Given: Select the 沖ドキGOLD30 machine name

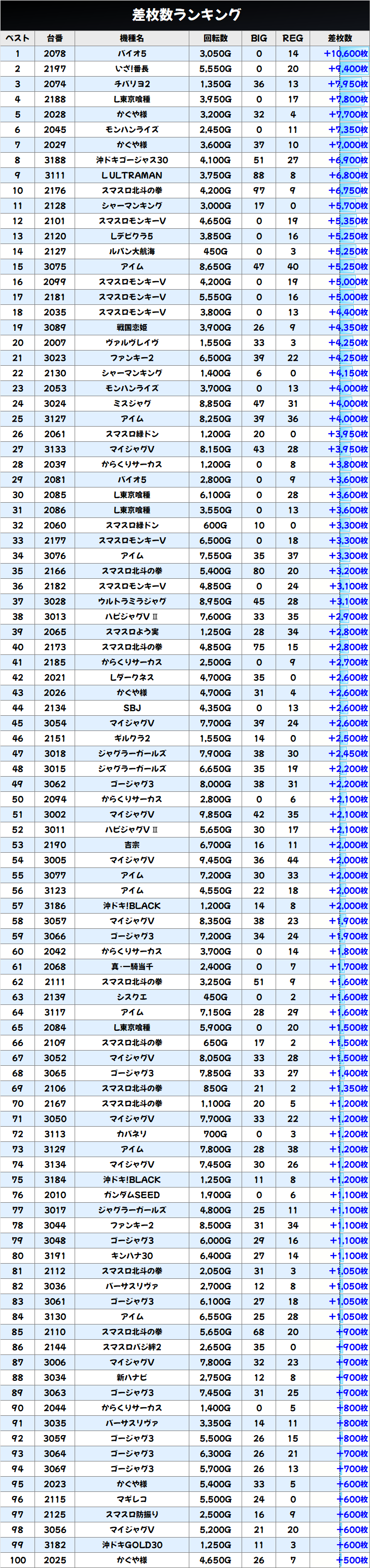Looking at the screenshot, I should [132, 1545].
